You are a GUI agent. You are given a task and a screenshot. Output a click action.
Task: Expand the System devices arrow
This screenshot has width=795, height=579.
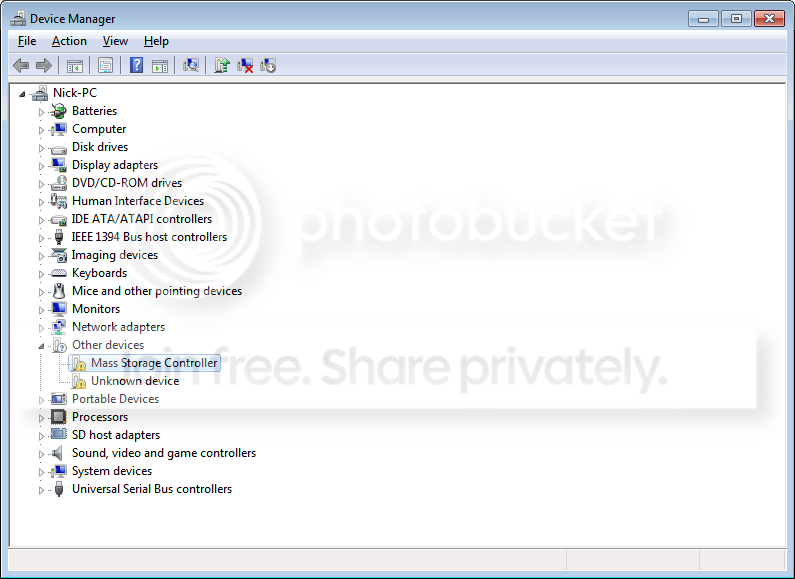click(41, 472)
